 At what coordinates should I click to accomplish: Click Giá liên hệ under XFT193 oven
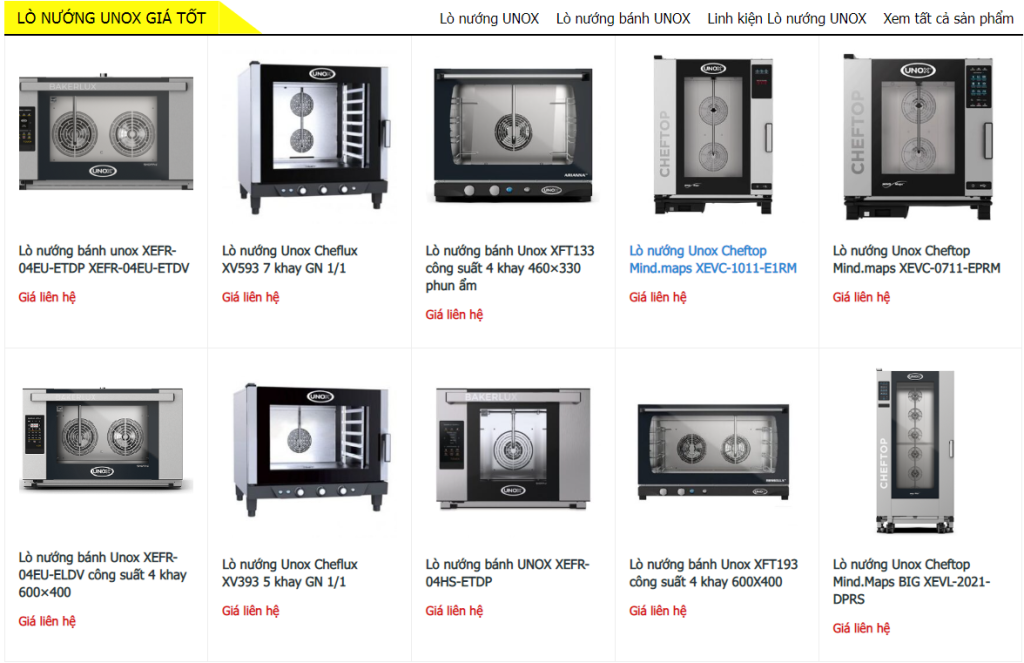pos(658,611)
